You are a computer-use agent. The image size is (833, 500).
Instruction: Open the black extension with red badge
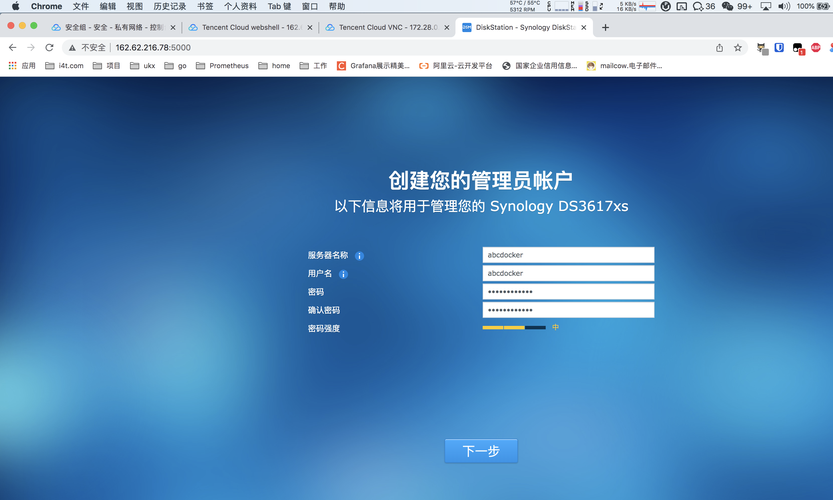(798, 48)
